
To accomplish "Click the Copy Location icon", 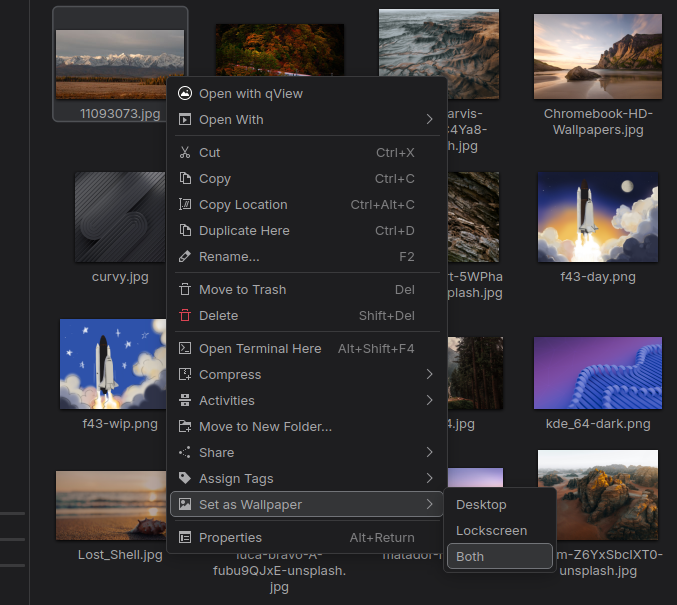I will click(185, 204).
